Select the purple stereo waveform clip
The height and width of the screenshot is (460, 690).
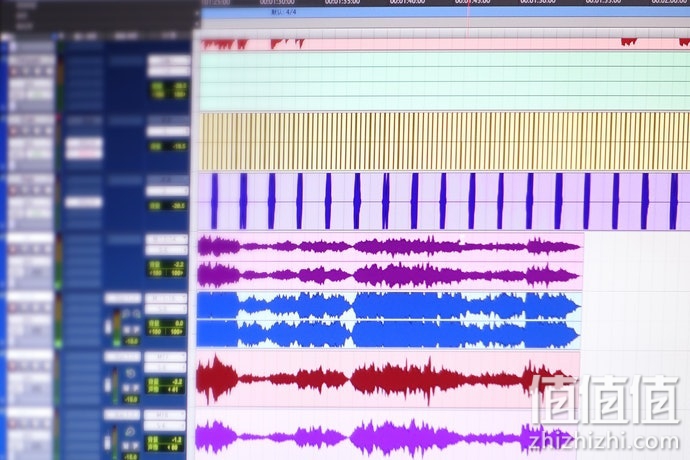390,261
